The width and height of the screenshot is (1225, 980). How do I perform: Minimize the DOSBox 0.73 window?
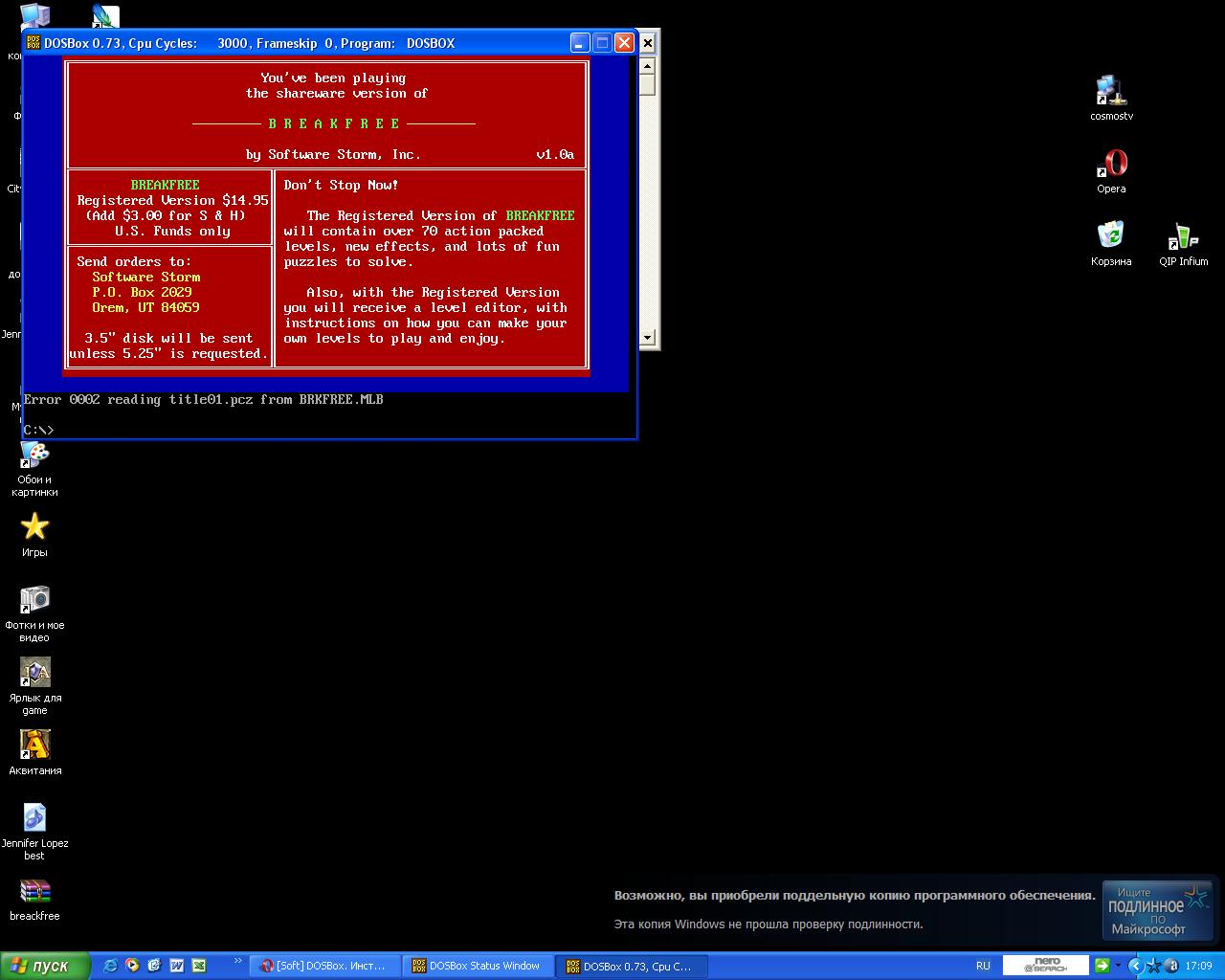pyautogui.click(x=580, y=43)
